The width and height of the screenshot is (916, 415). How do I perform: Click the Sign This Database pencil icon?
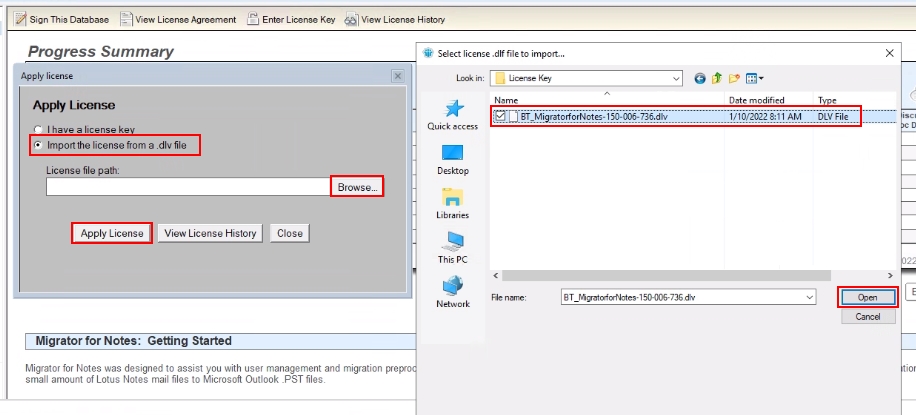[x=20, y=19]
